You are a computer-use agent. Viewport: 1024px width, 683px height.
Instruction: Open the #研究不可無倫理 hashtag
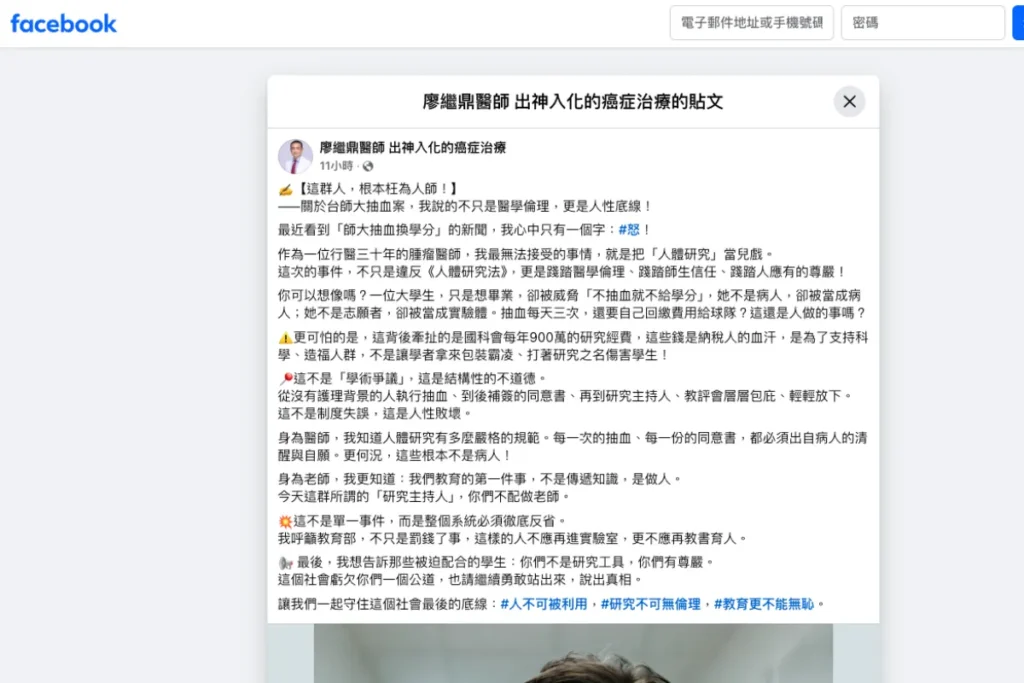click(650, 604)
